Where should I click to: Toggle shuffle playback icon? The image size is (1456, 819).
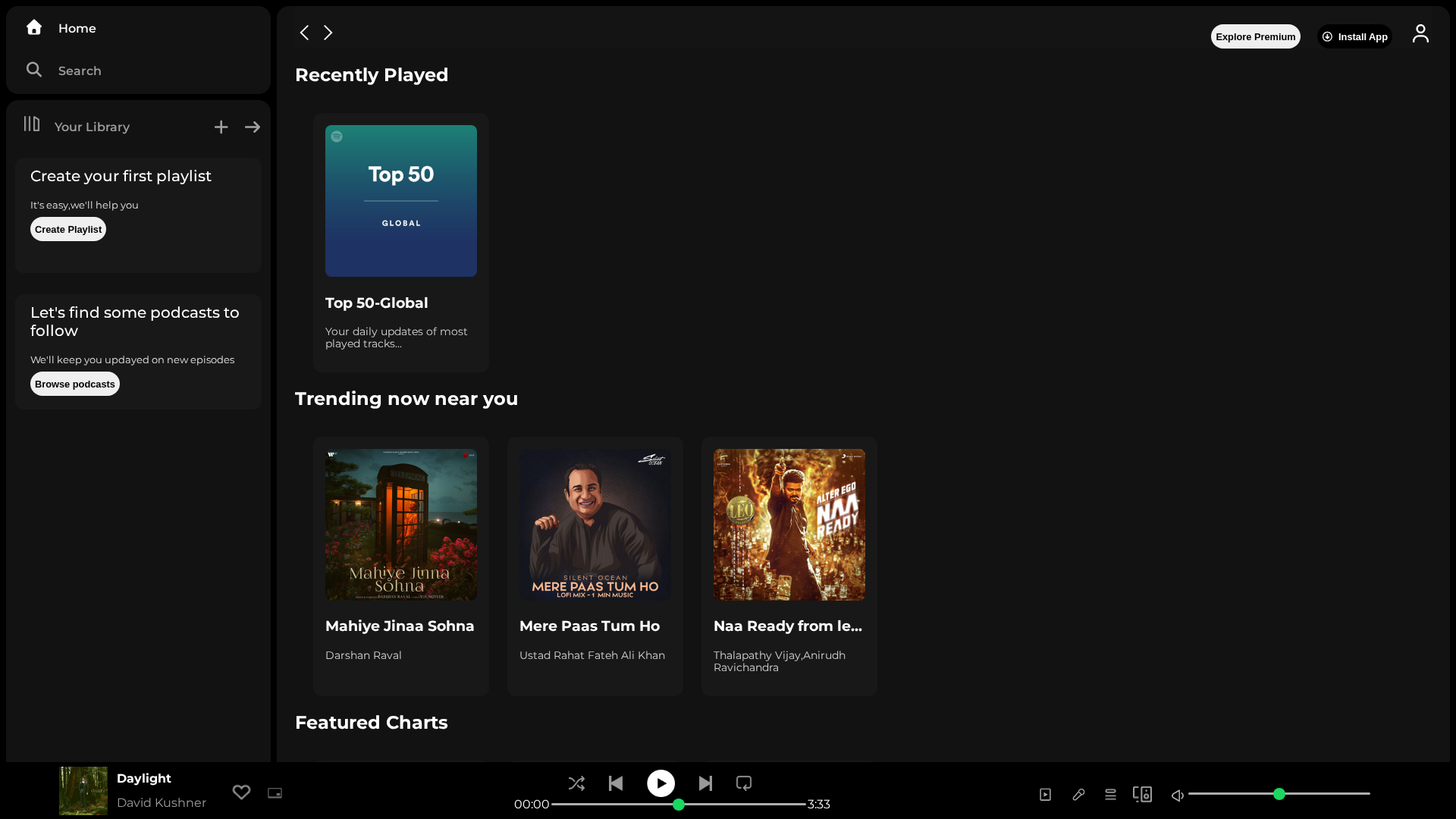[x=576, y=783]
